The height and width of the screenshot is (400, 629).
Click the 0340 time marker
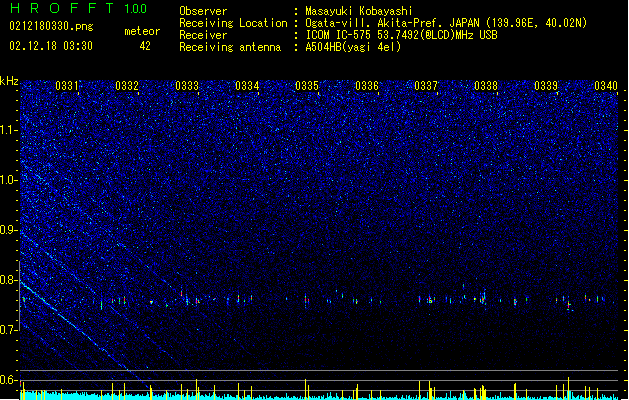click(606, 86)
